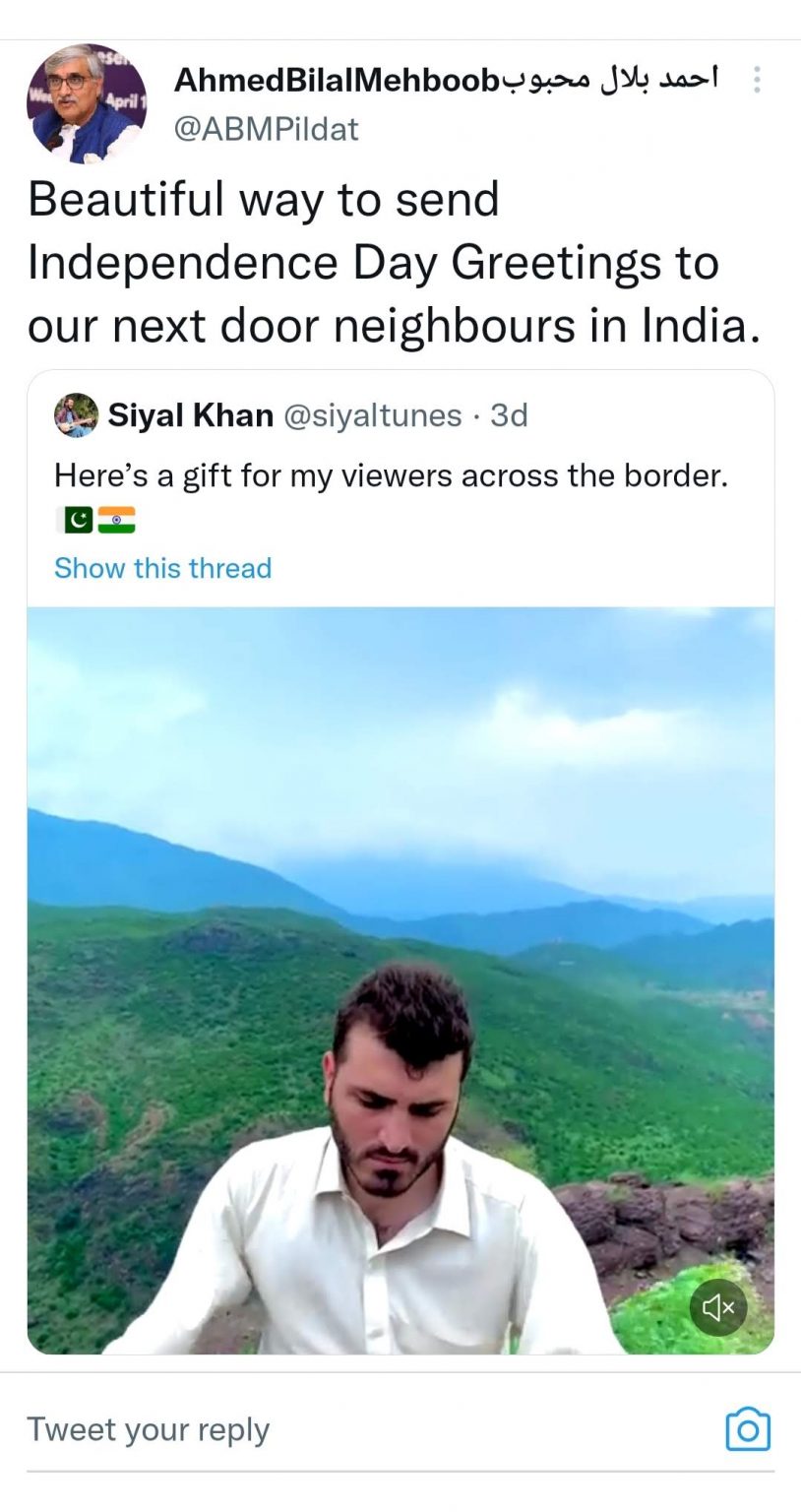Click the Urdu name text in the header
This screenshot has width=801, height=1512.
tap(610, 79)
